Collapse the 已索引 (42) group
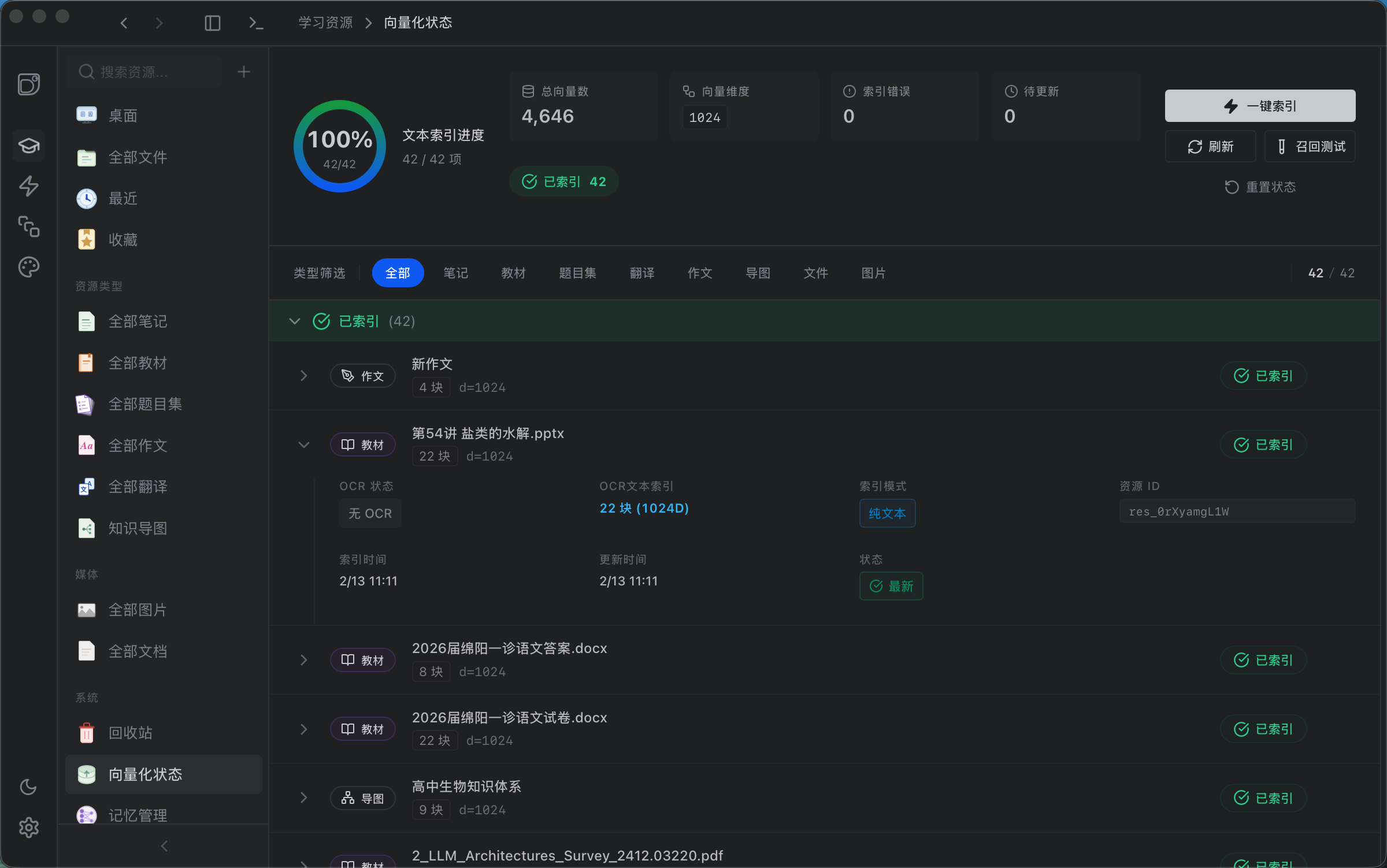1387x868 pixels. click(295, 321)
